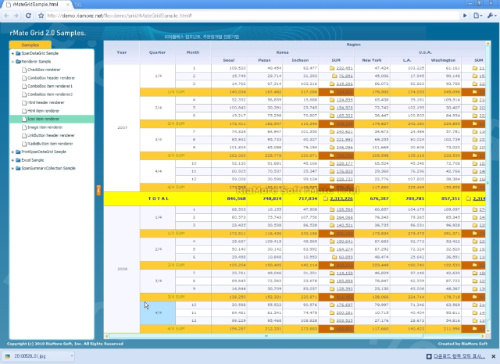Viewport: 500px width, 364px height.
Task: Click the folder icon beside SpanDataGrid Sample
Action: 18,53
